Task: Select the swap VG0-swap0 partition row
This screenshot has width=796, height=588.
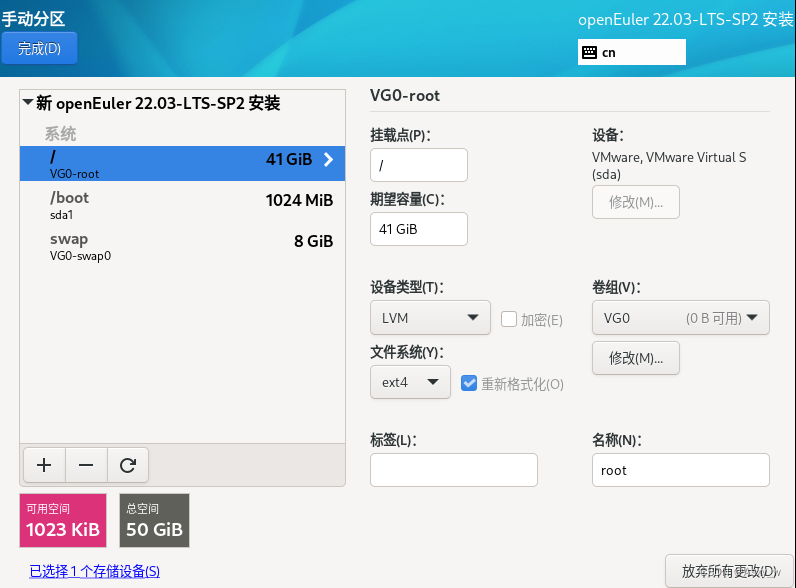Action: click(182, 246)
